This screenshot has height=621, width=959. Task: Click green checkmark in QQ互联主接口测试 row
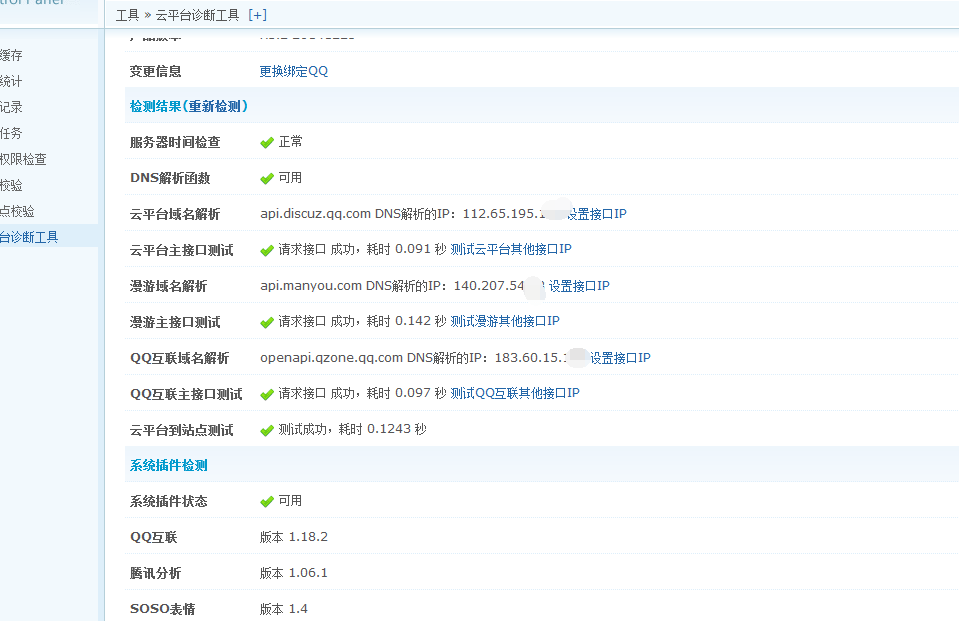click(x=267, y=394)
